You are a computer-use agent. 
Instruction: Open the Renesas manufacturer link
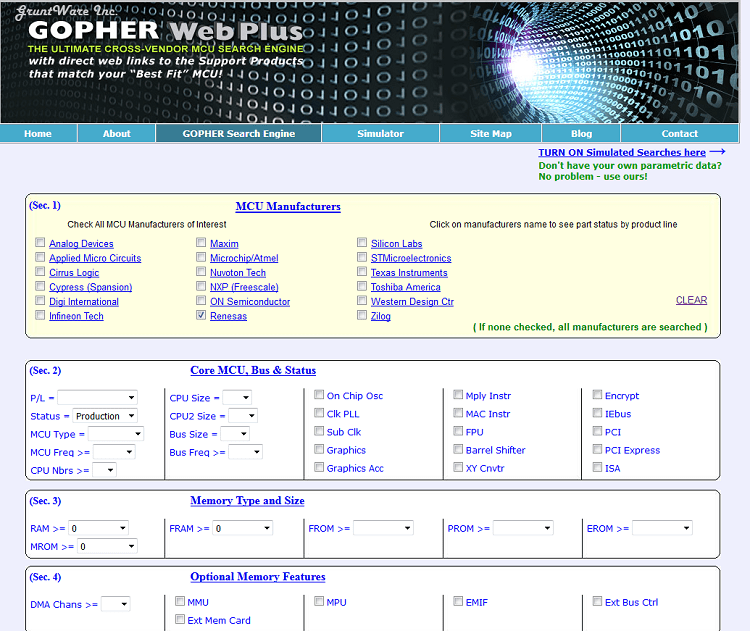coord(228,316)
